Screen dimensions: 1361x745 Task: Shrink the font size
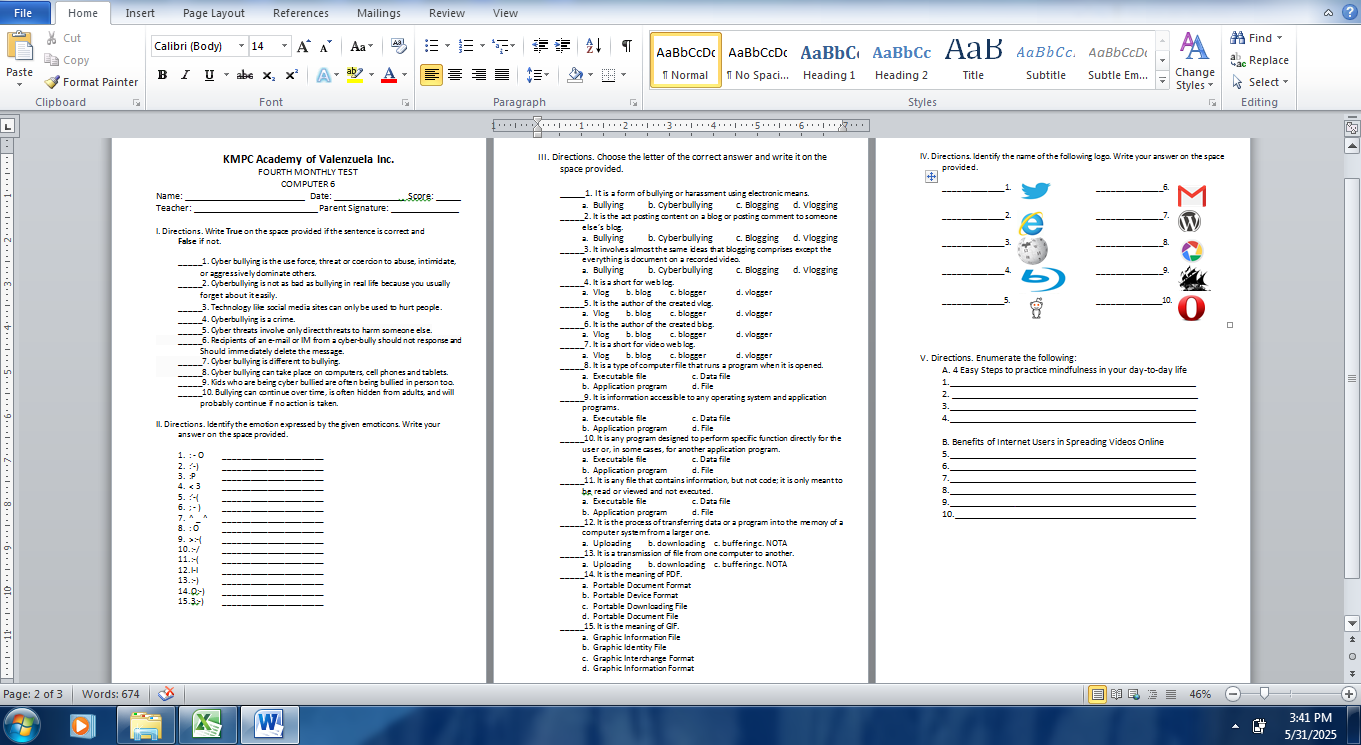point(326,47)
